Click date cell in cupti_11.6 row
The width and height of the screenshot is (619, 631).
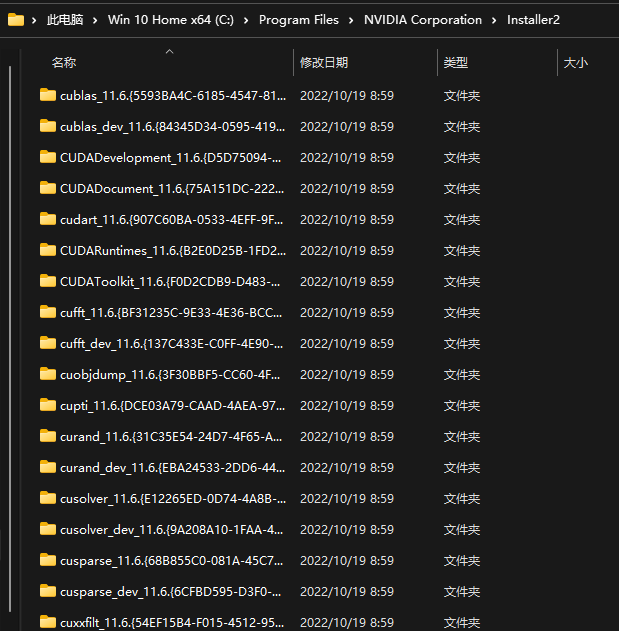point(347,406)
